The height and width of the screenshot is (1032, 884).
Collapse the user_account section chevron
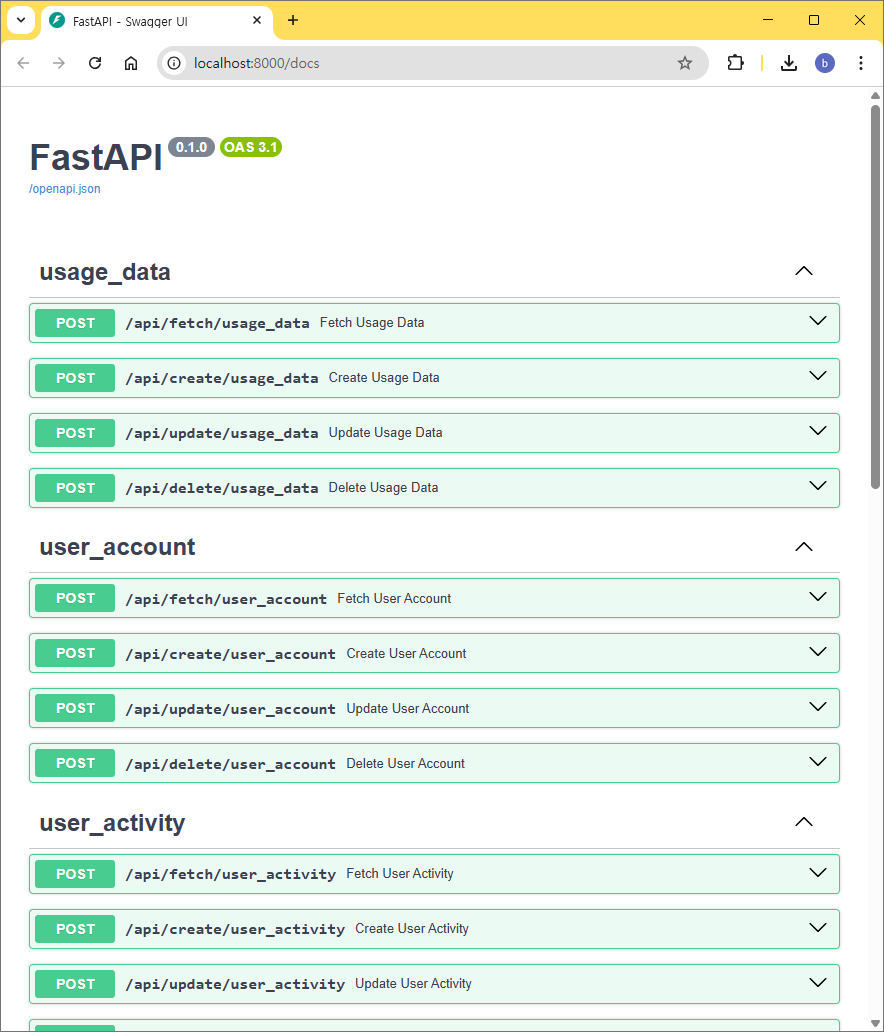pyautogui.click(x=804, y=547)
